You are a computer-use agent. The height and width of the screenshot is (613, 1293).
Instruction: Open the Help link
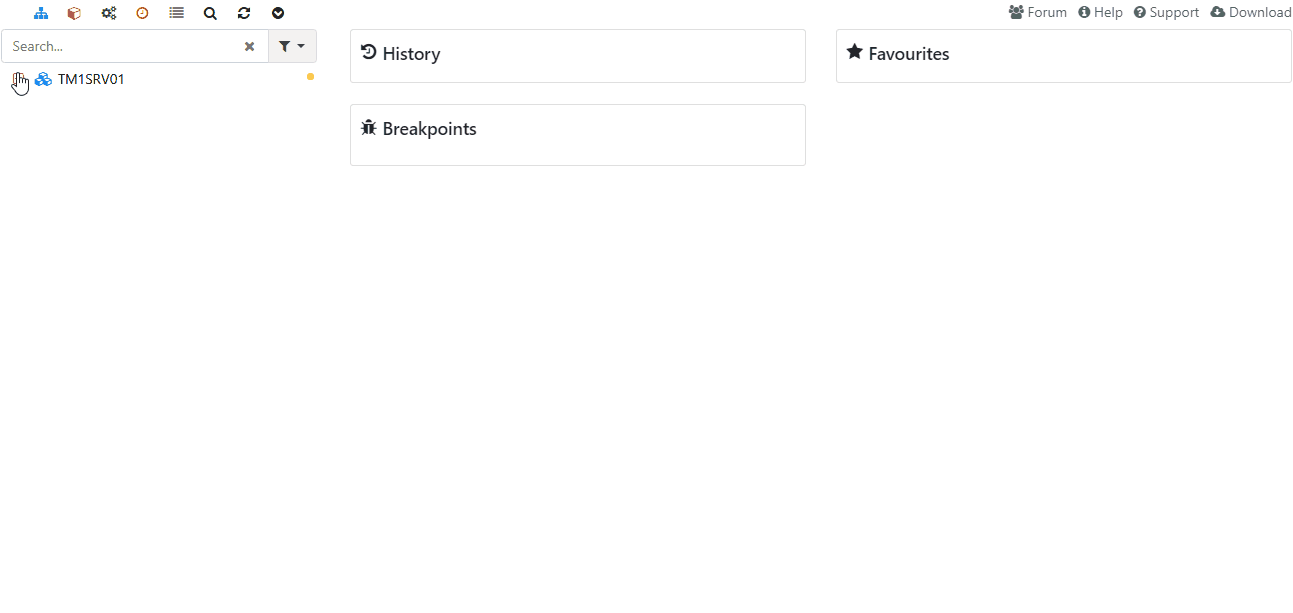click(x=1100, y=12)
